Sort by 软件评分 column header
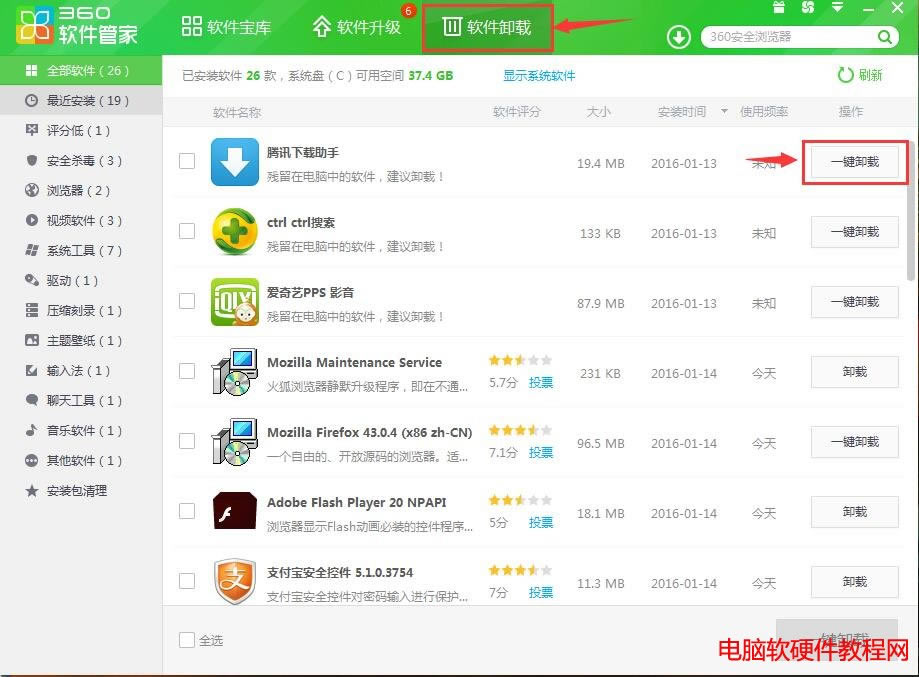 (x=517, y=111)
